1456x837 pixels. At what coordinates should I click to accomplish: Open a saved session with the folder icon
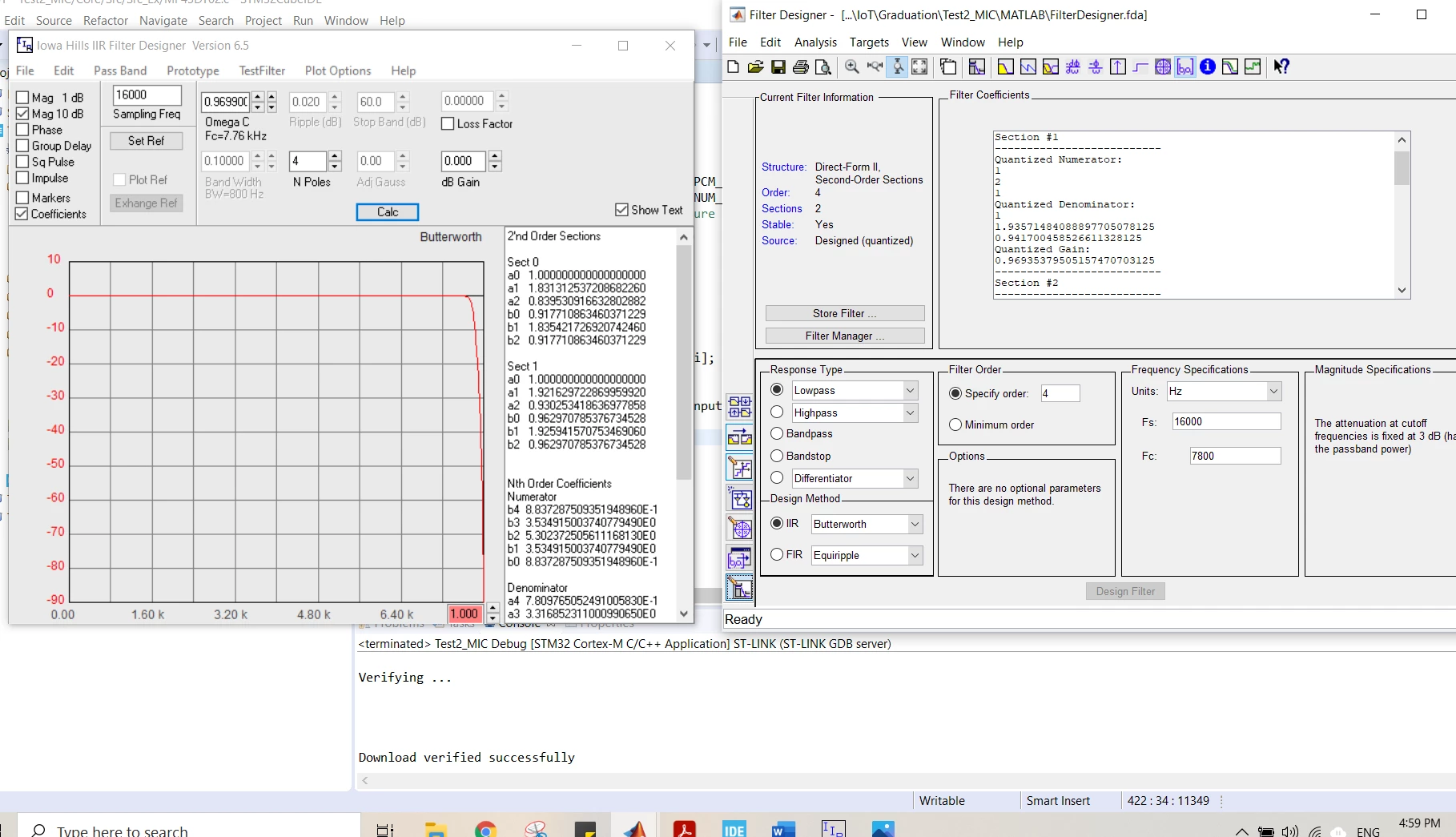click(755, 66)
